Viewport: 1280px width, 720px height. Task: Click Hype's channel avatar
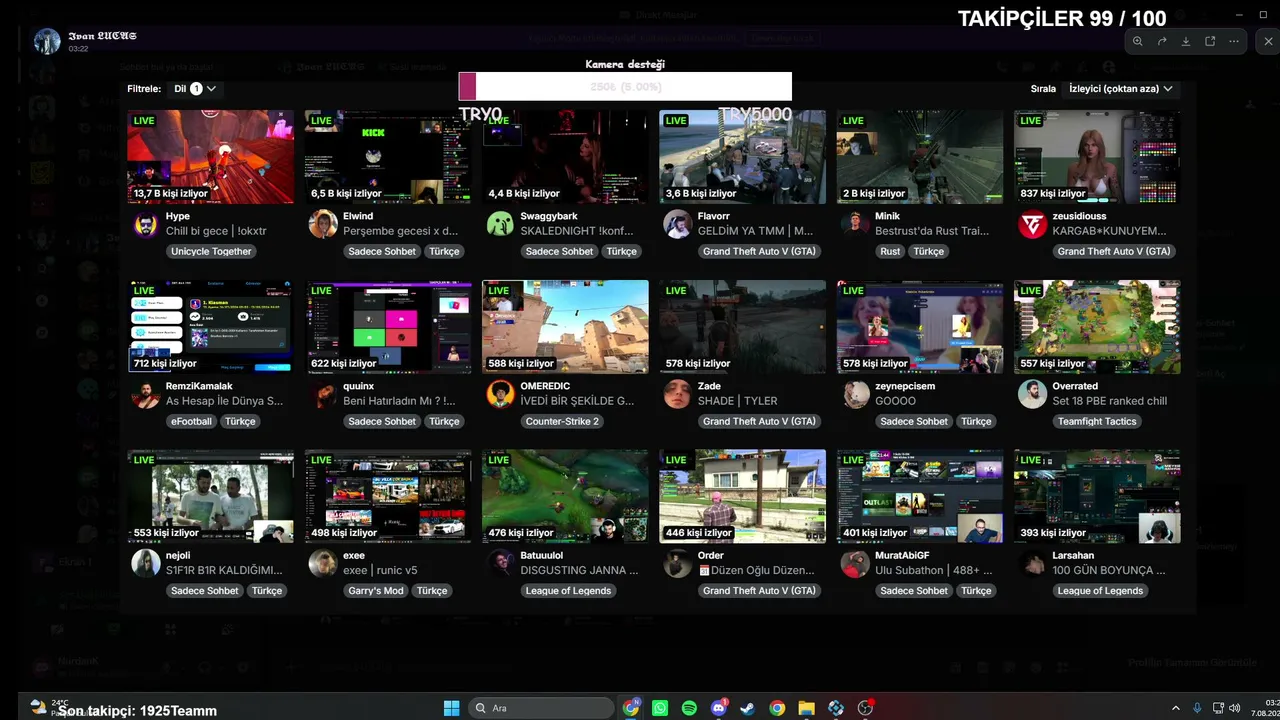click(146, 224)
